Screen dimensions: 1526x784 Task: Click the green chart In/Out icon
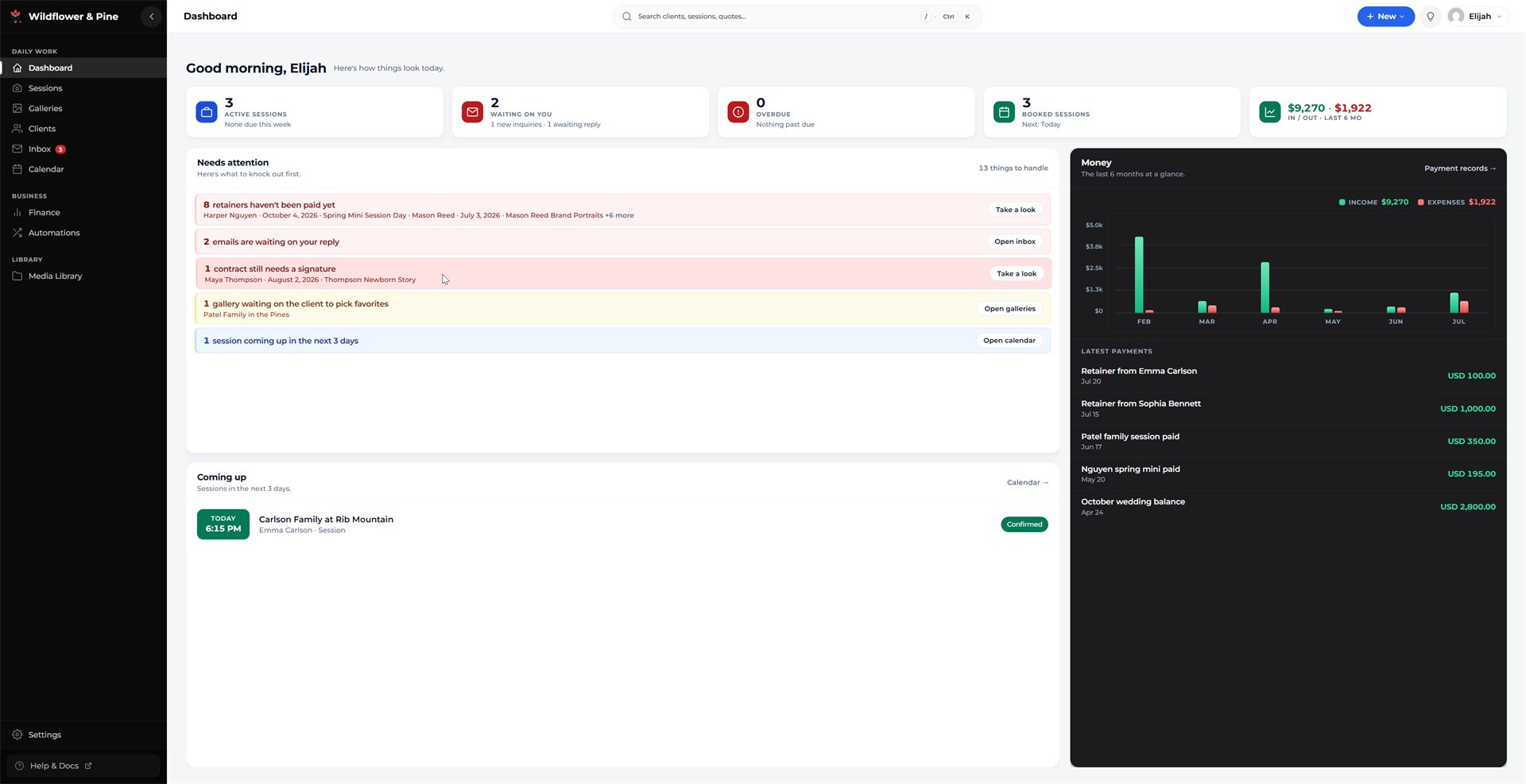(1270, 112)
